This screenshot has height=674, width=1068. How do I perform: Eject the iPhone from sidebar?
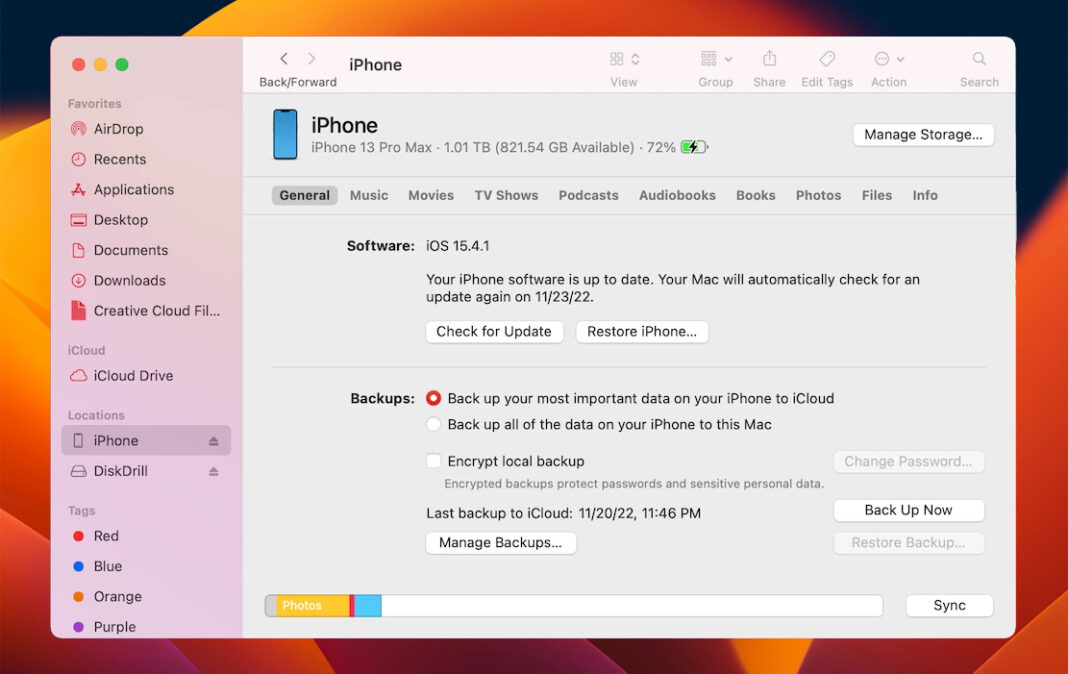click(213, 441)
